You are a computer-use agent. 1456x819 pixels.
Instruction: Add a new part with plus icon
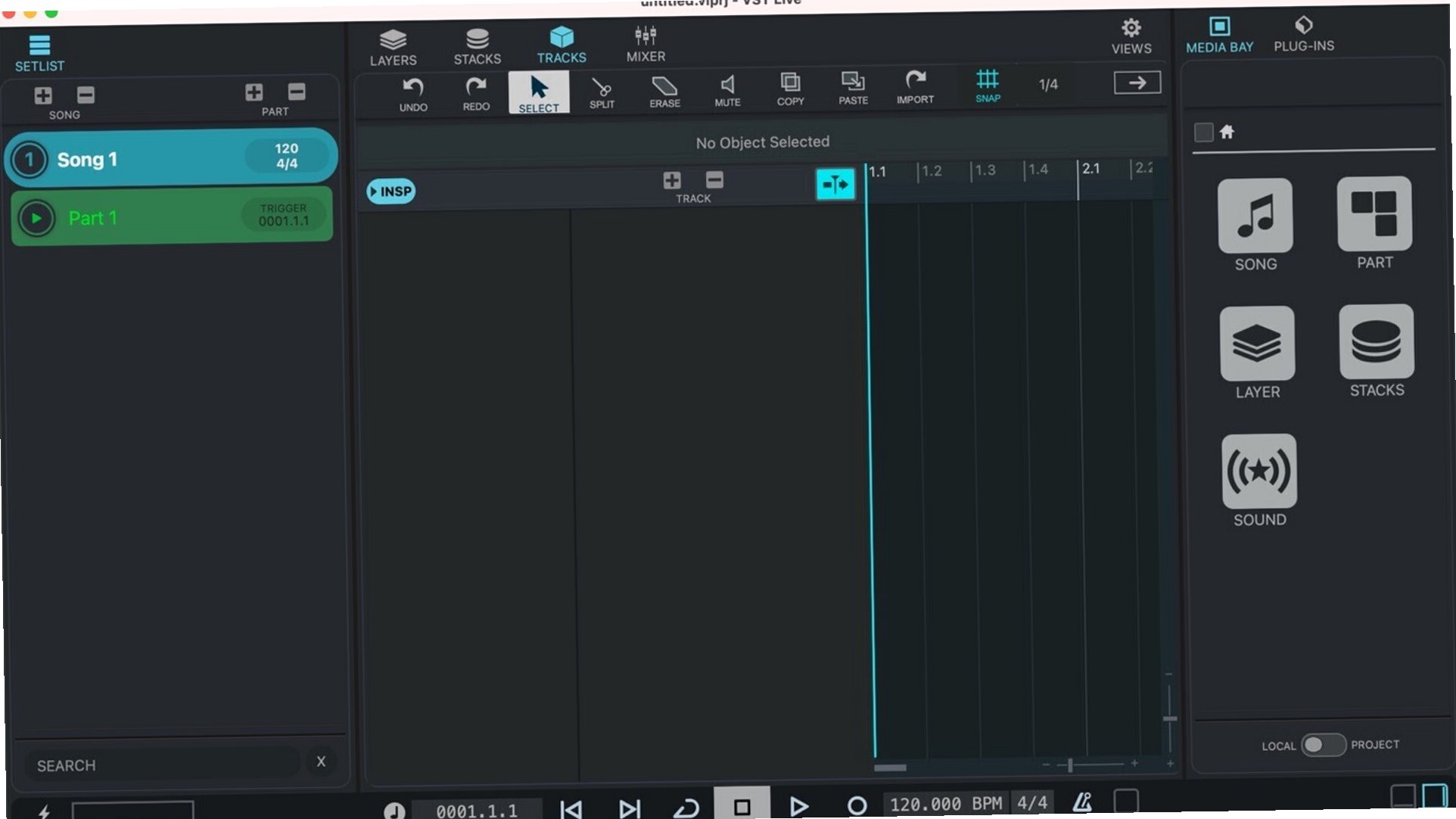254,92
